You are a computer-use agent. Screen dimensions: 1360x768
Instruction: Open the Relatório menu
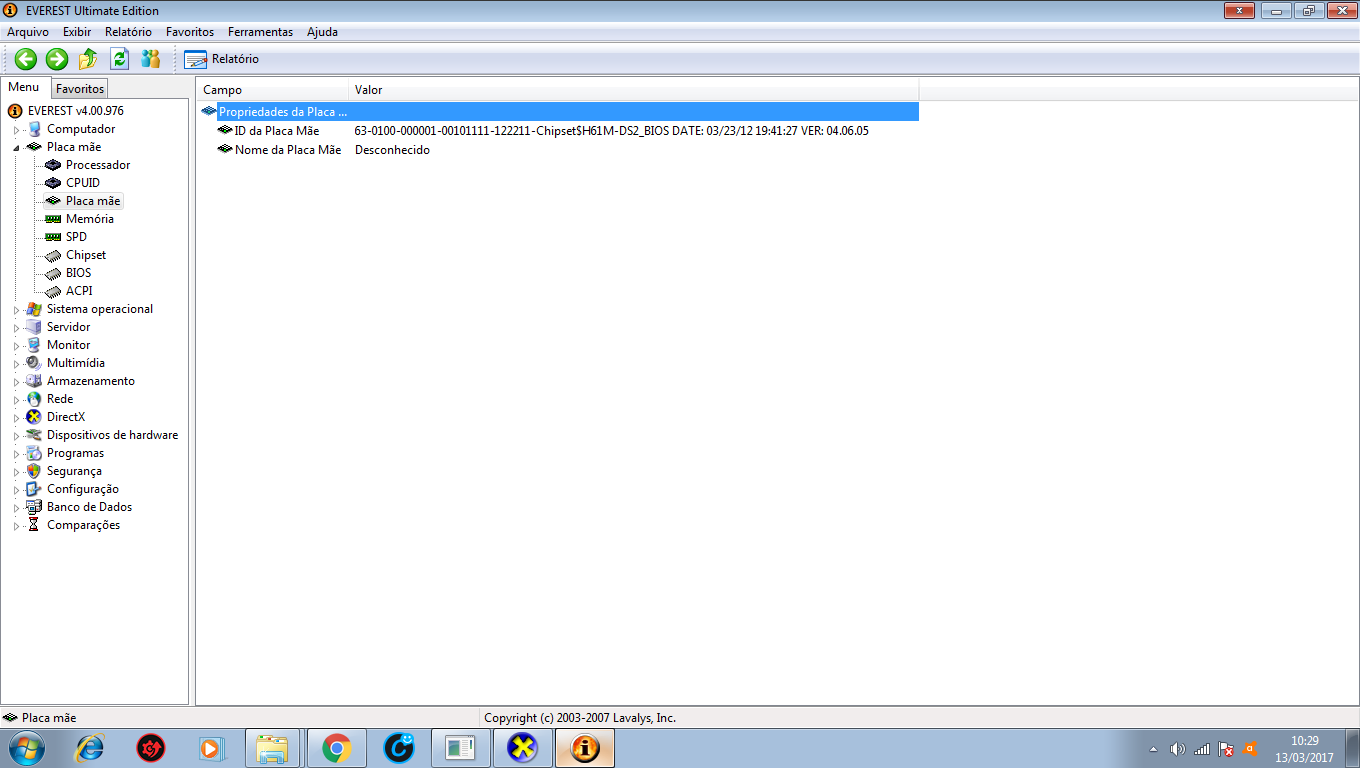[x=129, y=32]
